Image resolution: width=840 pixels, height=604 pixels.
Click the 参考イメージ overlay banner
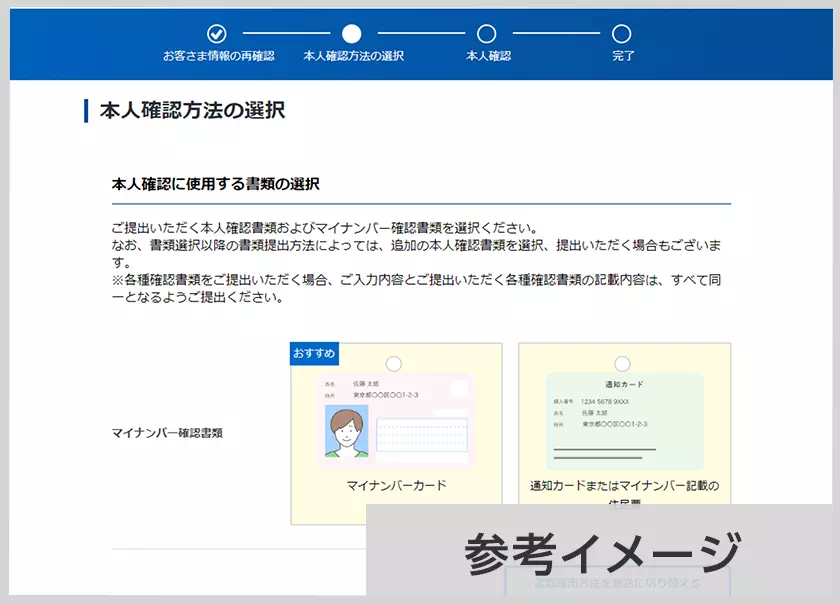tap(602, 552)
